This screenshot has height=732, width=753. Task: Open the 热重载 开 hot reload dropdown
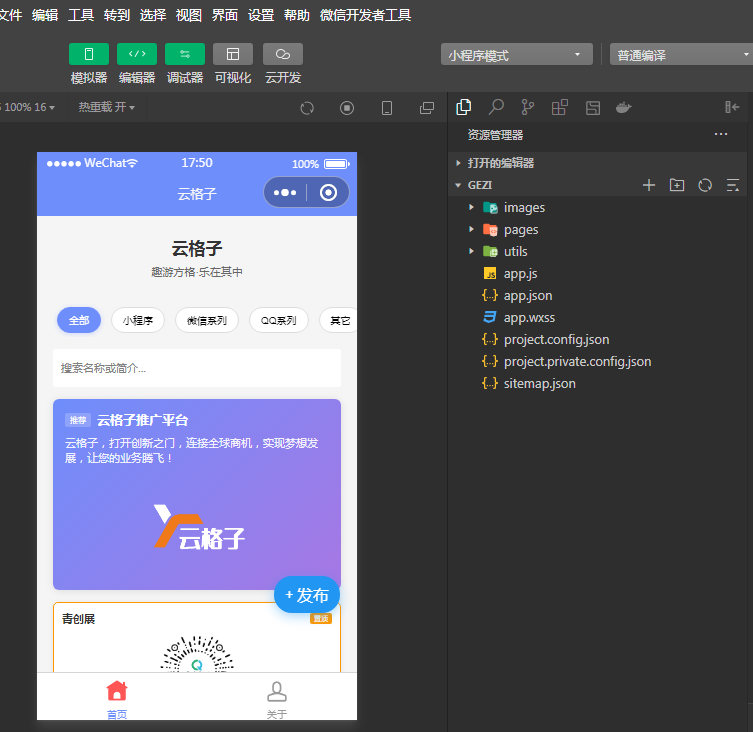107,107
